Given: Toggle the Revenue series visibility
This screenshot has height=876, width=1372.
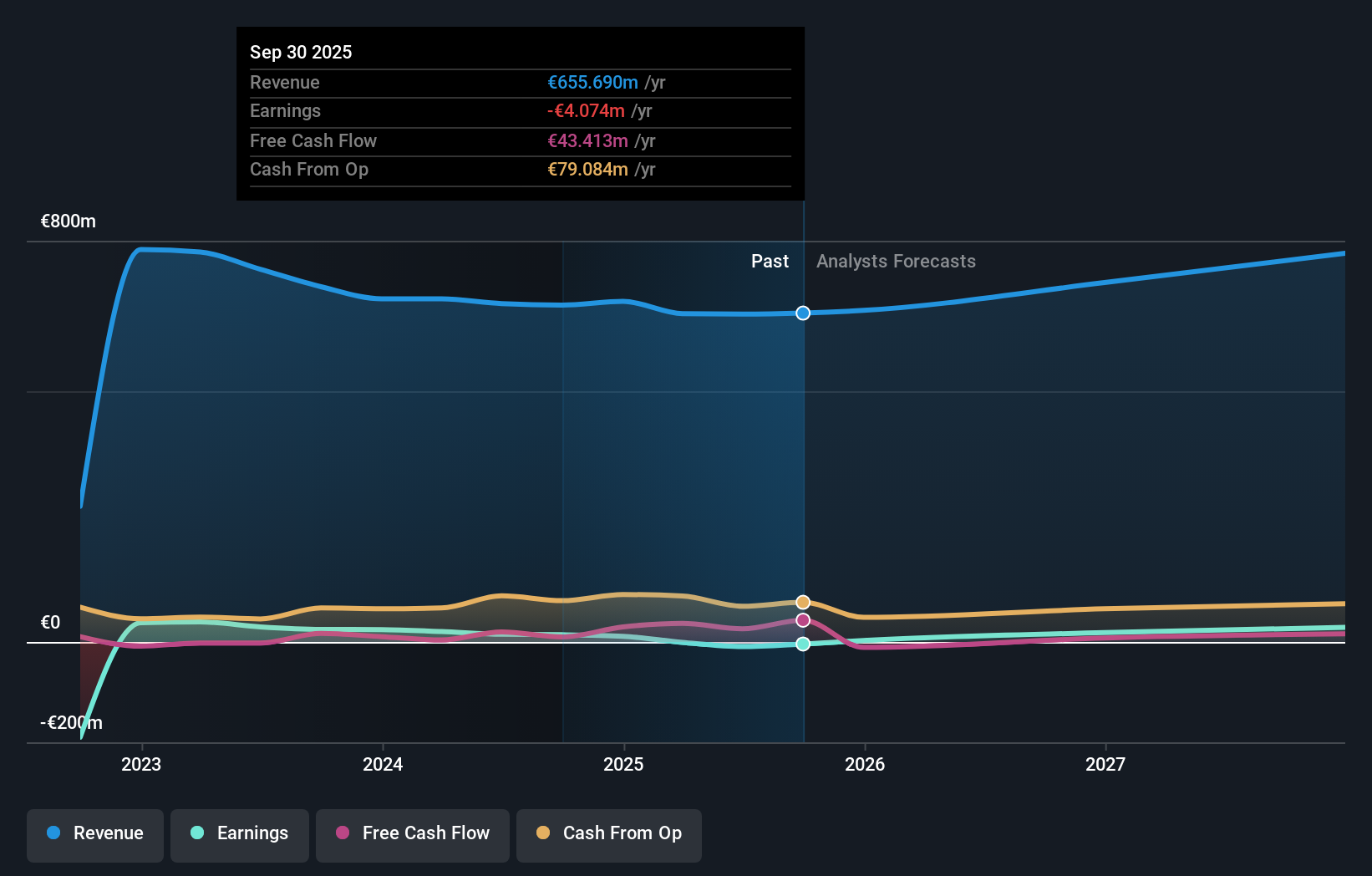Looking at the screenshot, I should (94, 833).
